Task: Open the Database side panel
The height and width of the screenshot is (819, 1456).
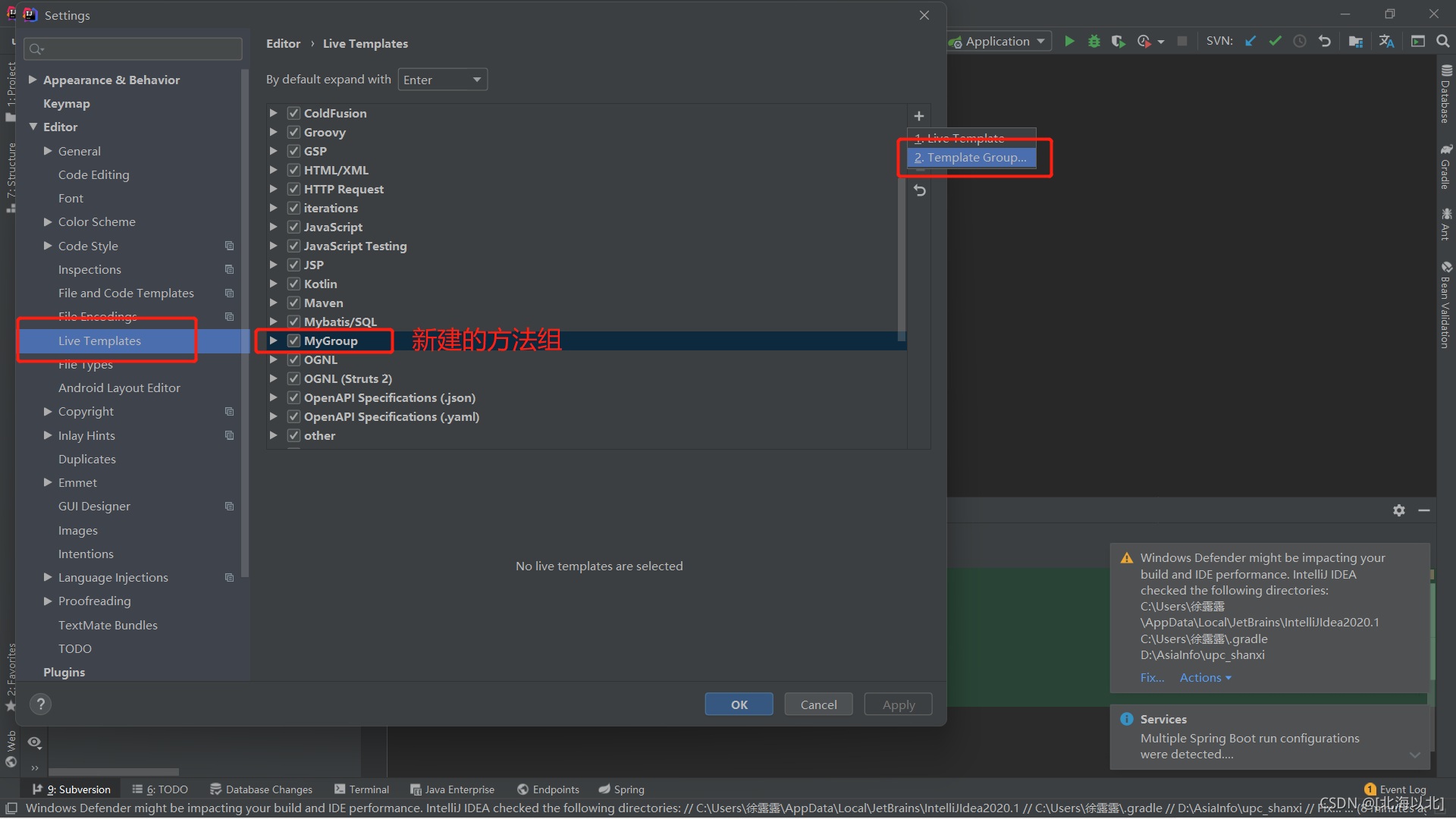Action: click(1446, 94)
